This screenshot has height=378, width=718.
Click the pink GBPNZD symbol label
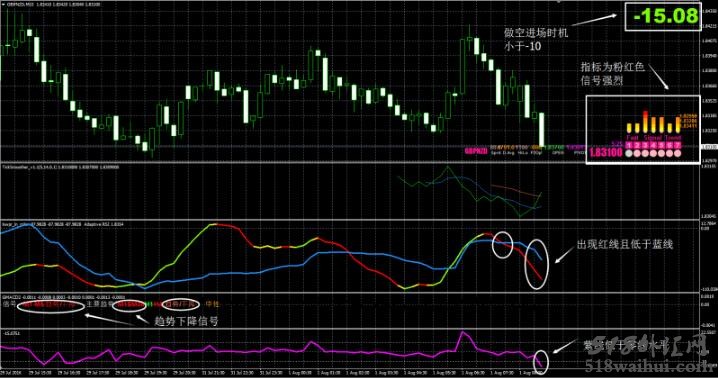476,151
